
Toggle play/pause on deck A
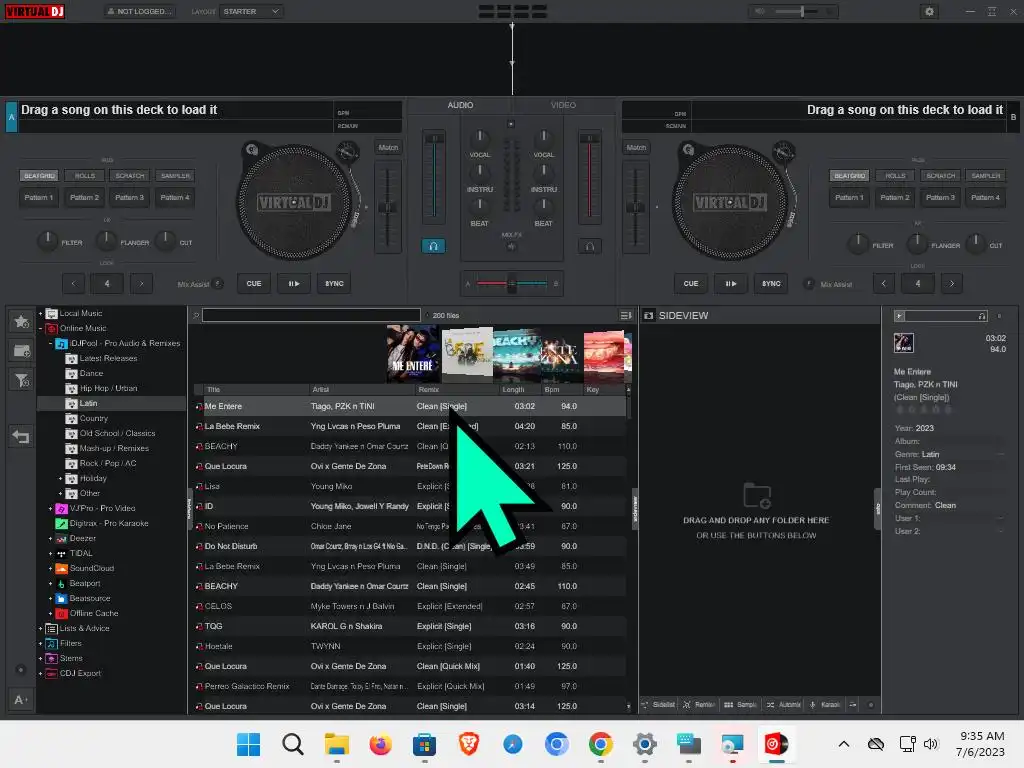click(294, 284)
